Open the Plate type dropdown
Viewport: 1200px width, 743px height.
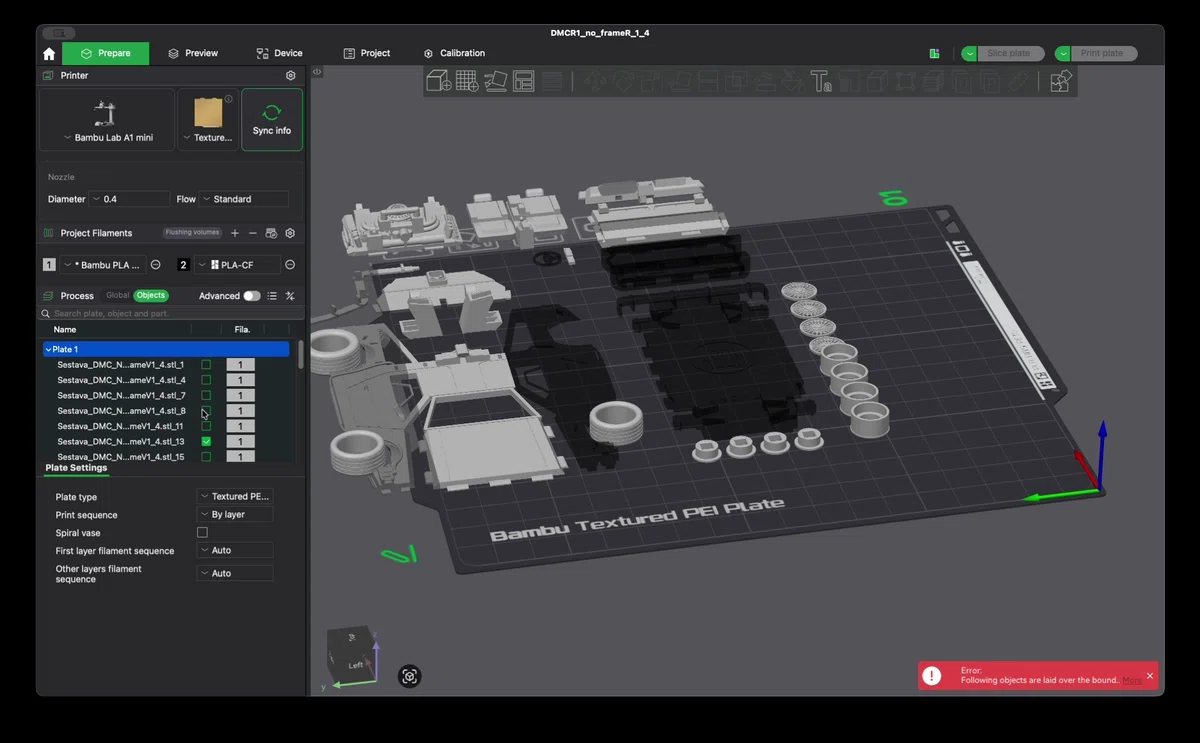point(234,496)
